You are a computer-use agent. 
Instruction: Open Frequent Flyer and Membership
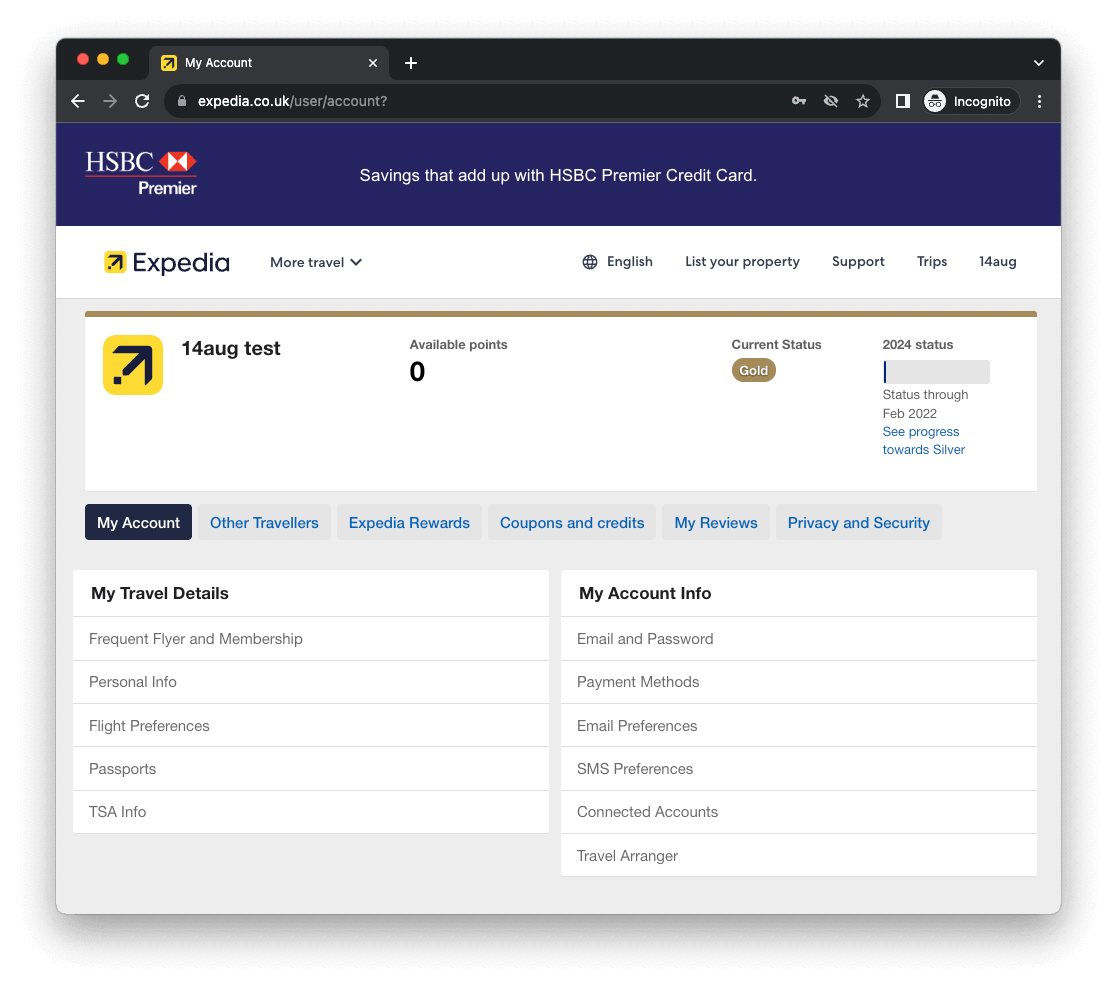[311, 639]
